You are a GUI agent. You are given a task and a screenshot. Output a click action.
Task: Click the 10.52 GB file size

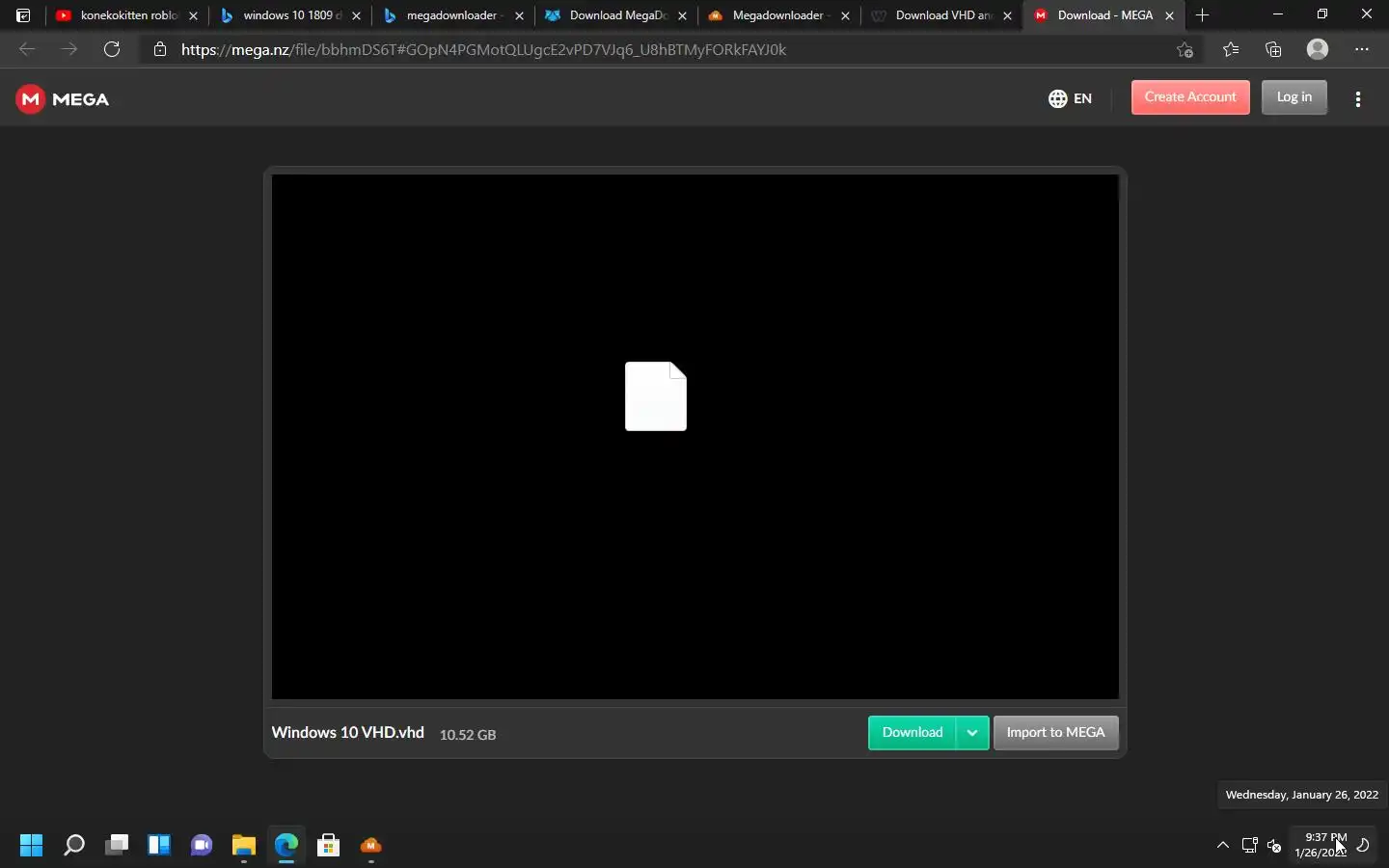pyautogui.click(x=468, y=735)
